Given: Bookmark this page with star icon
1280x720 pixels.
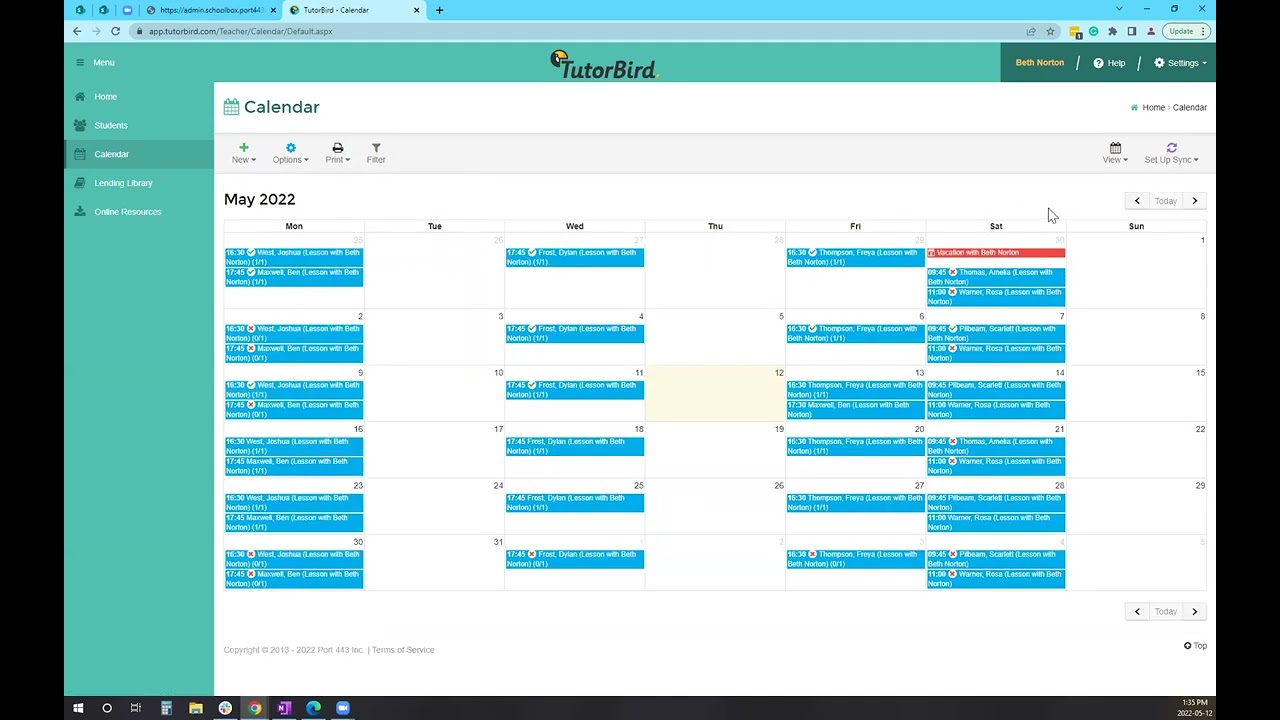Looking at the screenshot, I should click(x=1050, y=31).
